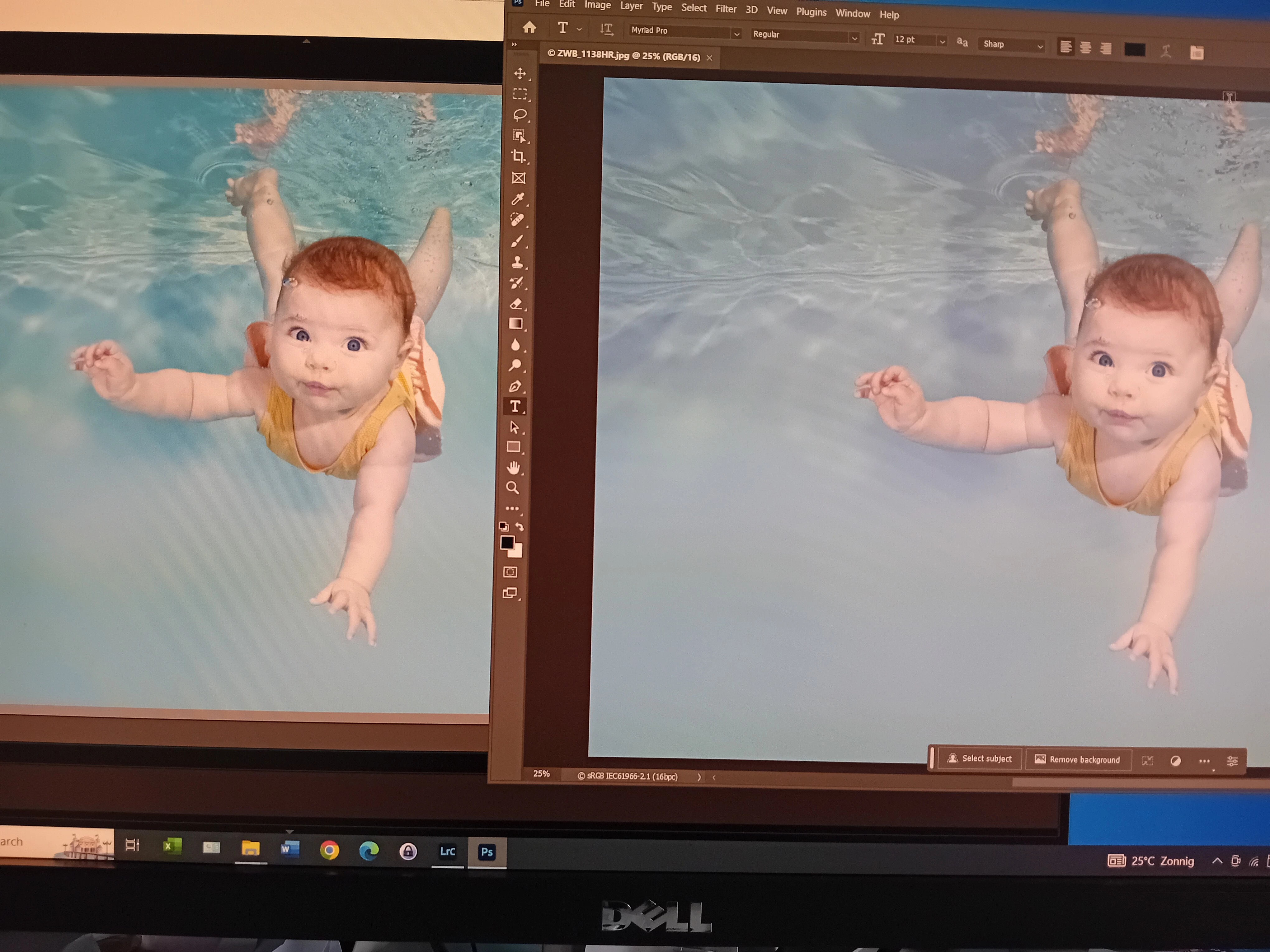The image size is (1270, 952).
Task: Open the Filter menu
Action: (x=726, y=9)
